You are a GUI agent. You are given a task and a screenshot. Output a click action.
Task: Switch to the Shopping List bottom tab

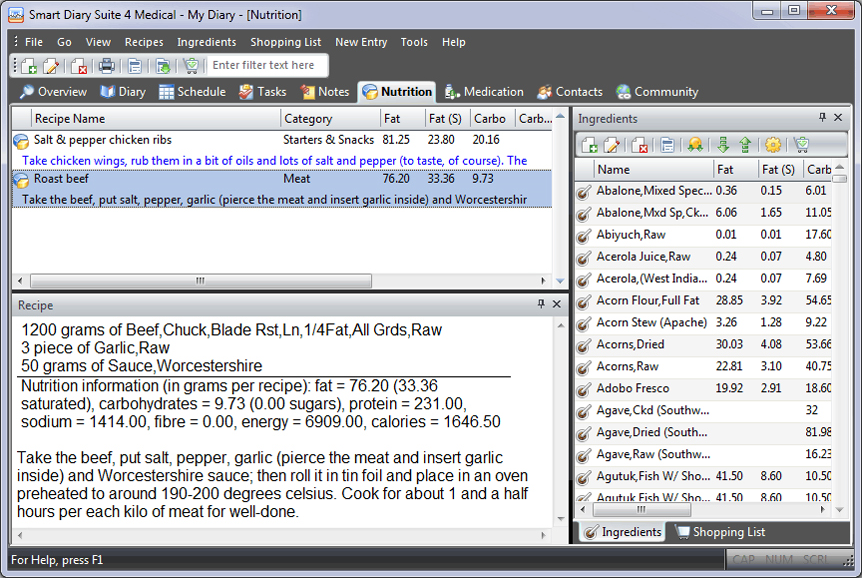[720, 532]
